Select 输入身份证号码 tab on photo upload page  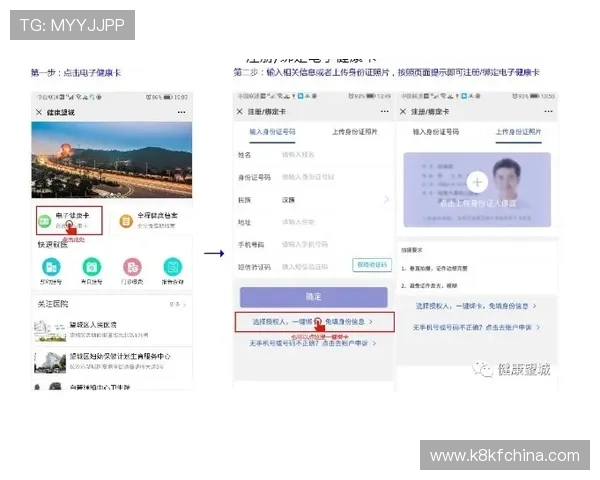[436, 132]
